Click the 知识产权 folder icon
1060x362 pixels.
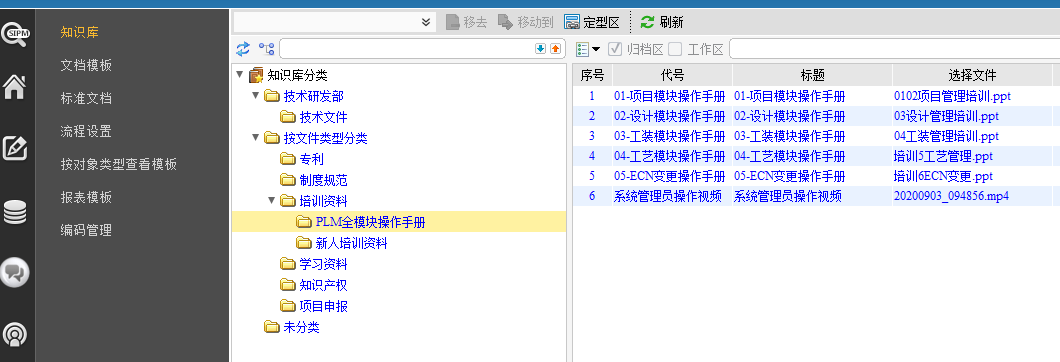[289, 285]
